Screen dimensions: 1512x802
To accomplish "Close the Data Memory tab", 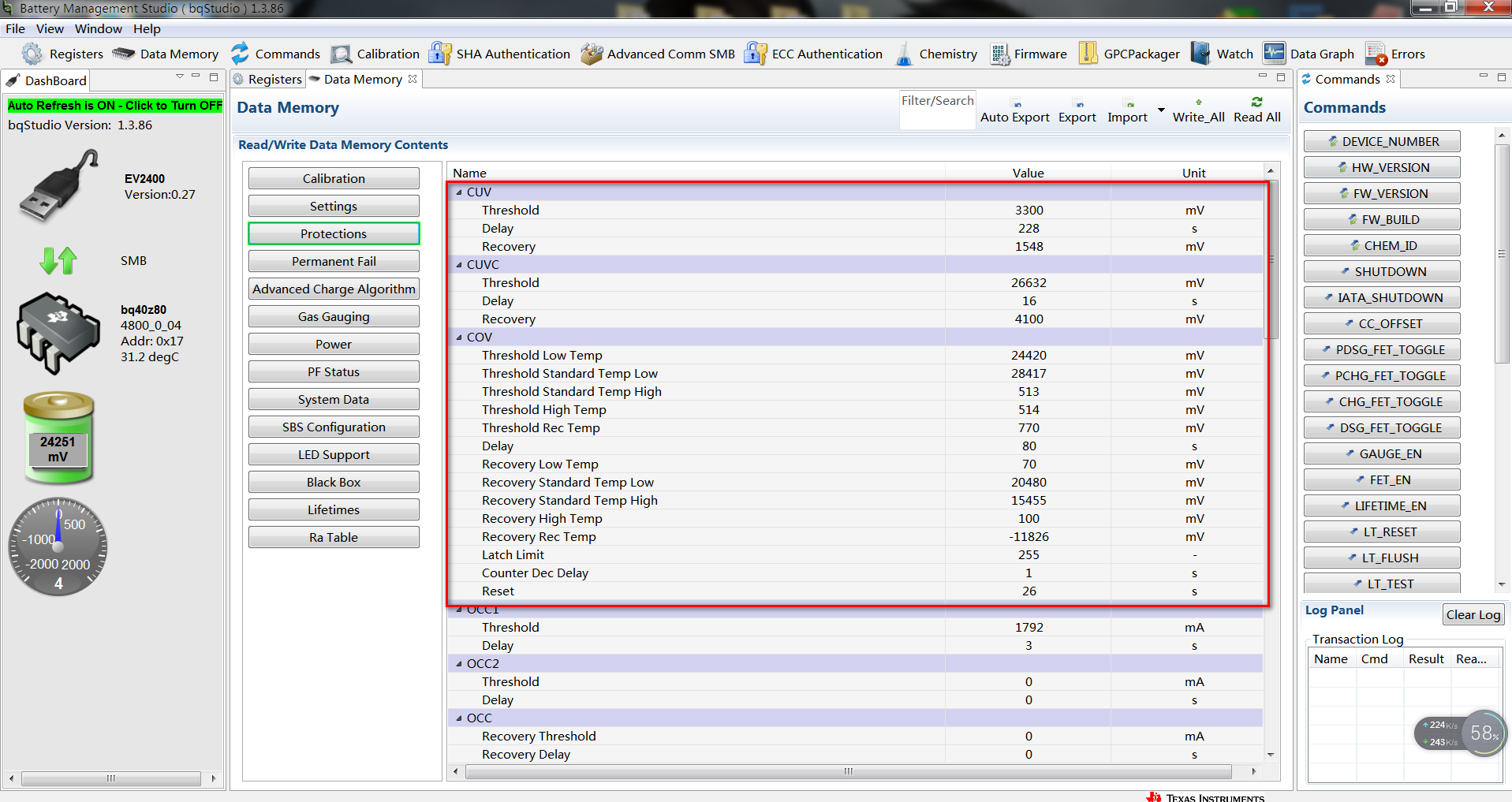I will click(x=413, y=79).
